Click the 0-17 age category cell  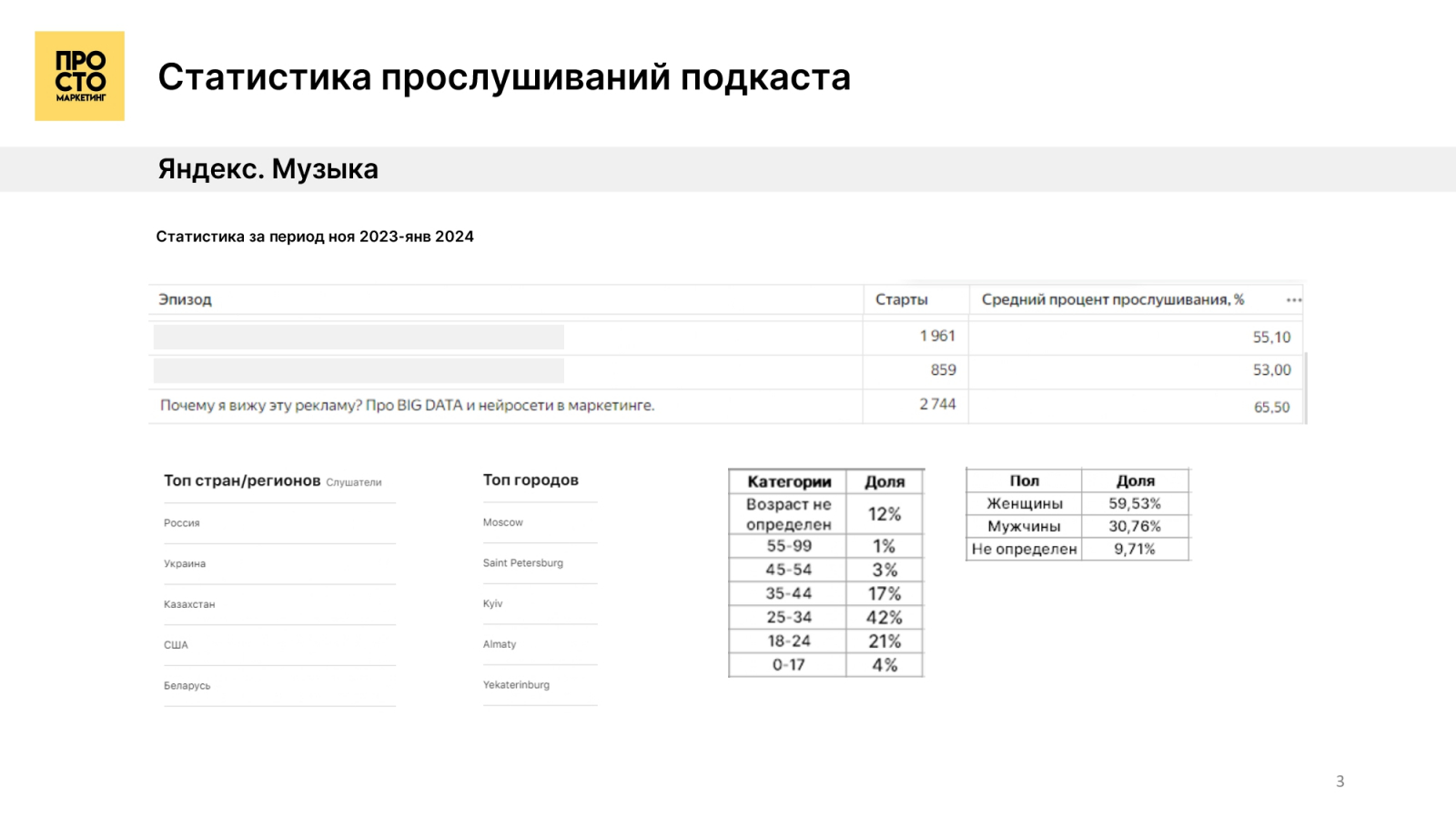click(789, 664)
